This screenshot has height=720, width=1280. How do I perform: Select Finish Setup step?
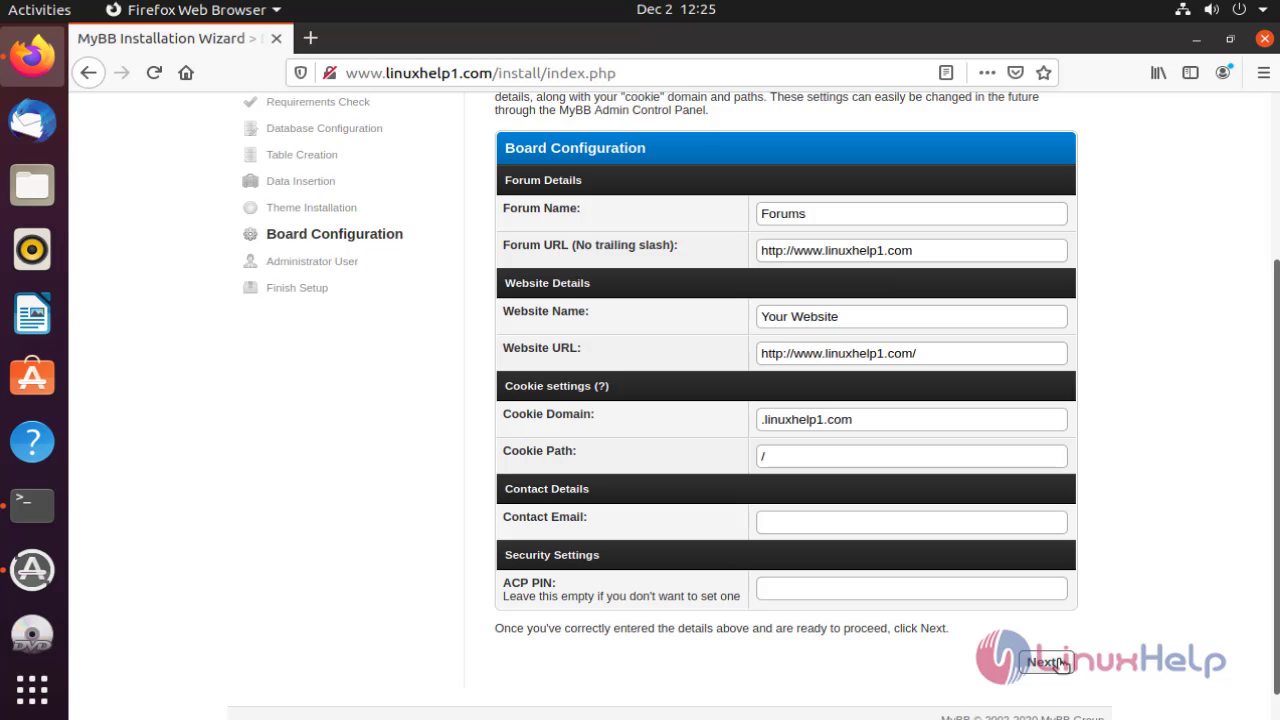(296, 288)
